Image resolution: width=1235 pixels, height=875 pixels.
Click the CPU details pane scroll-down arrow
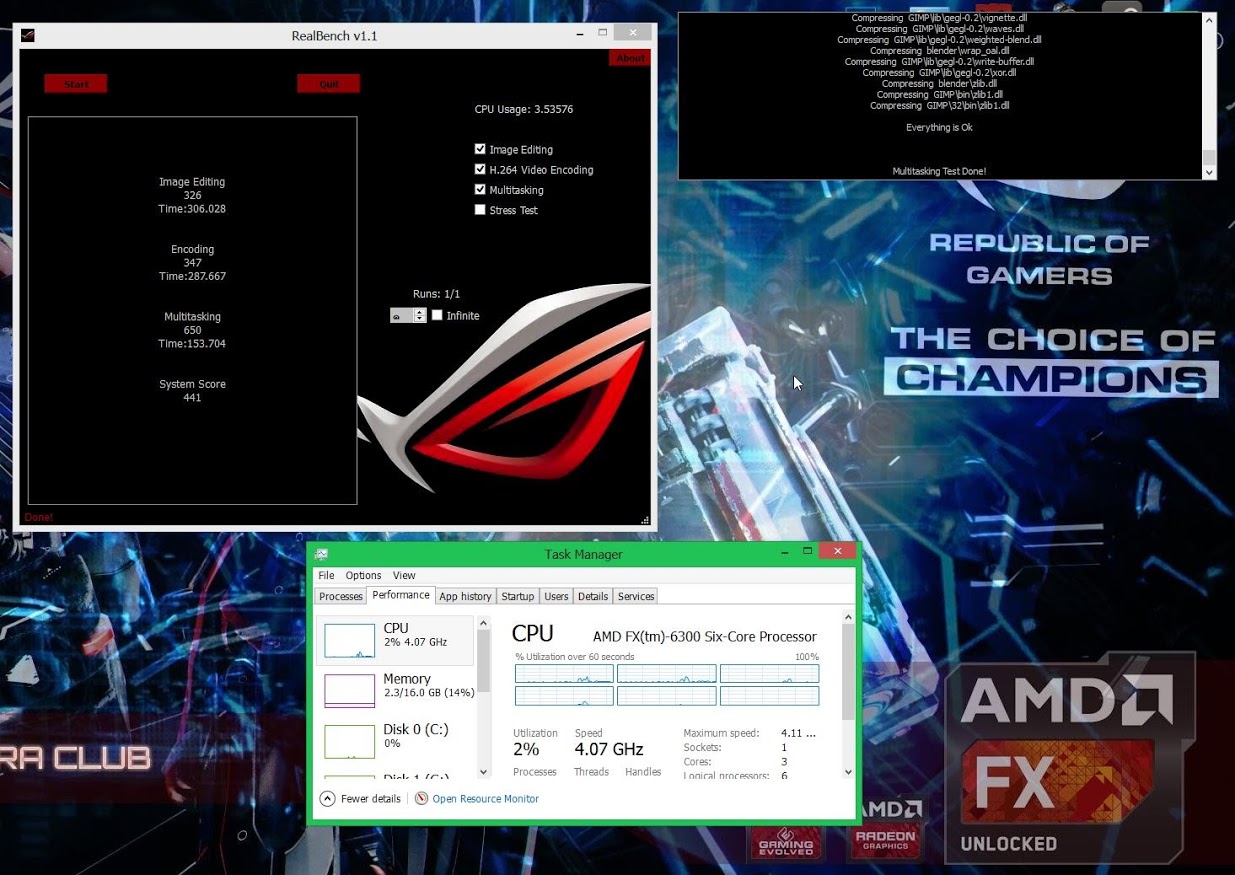pyautogui.click(x=849, y=771)
